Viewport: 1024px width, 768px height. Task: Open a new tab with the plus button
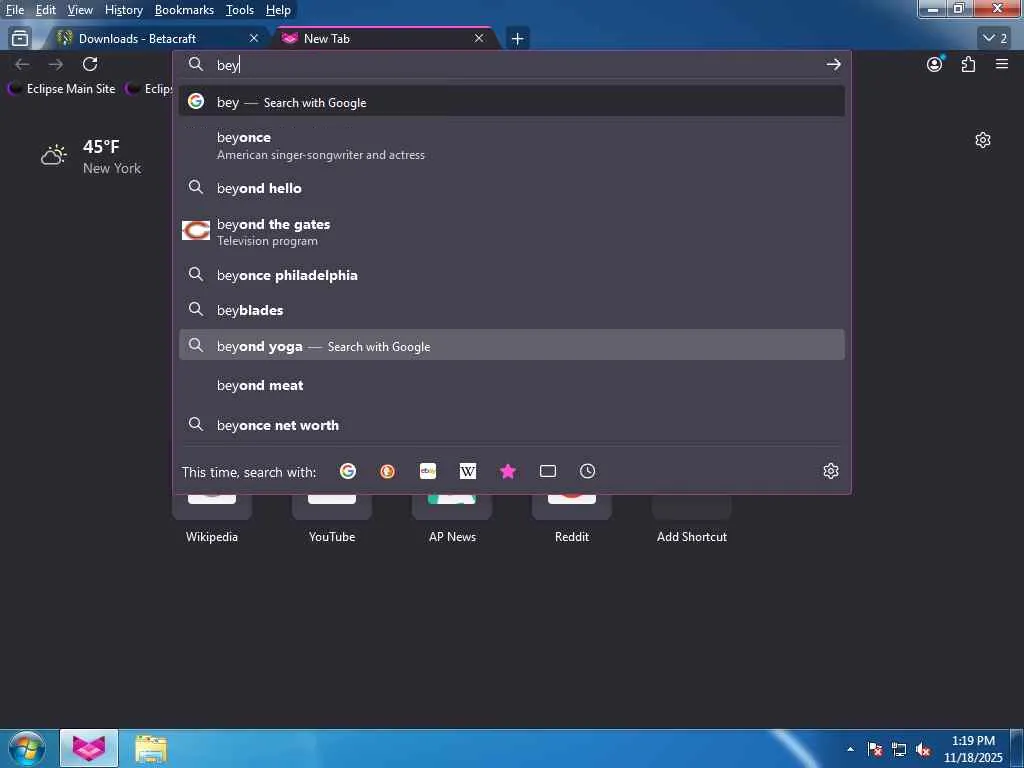tap(517, 39)
